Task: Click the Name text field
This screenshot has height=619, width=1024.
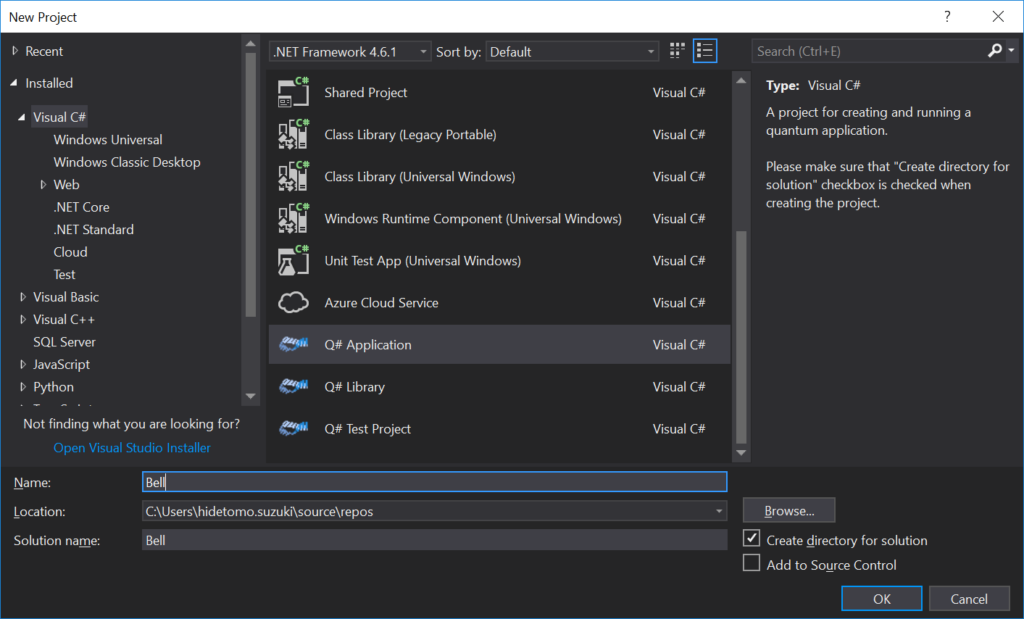Action: [434, 482]
